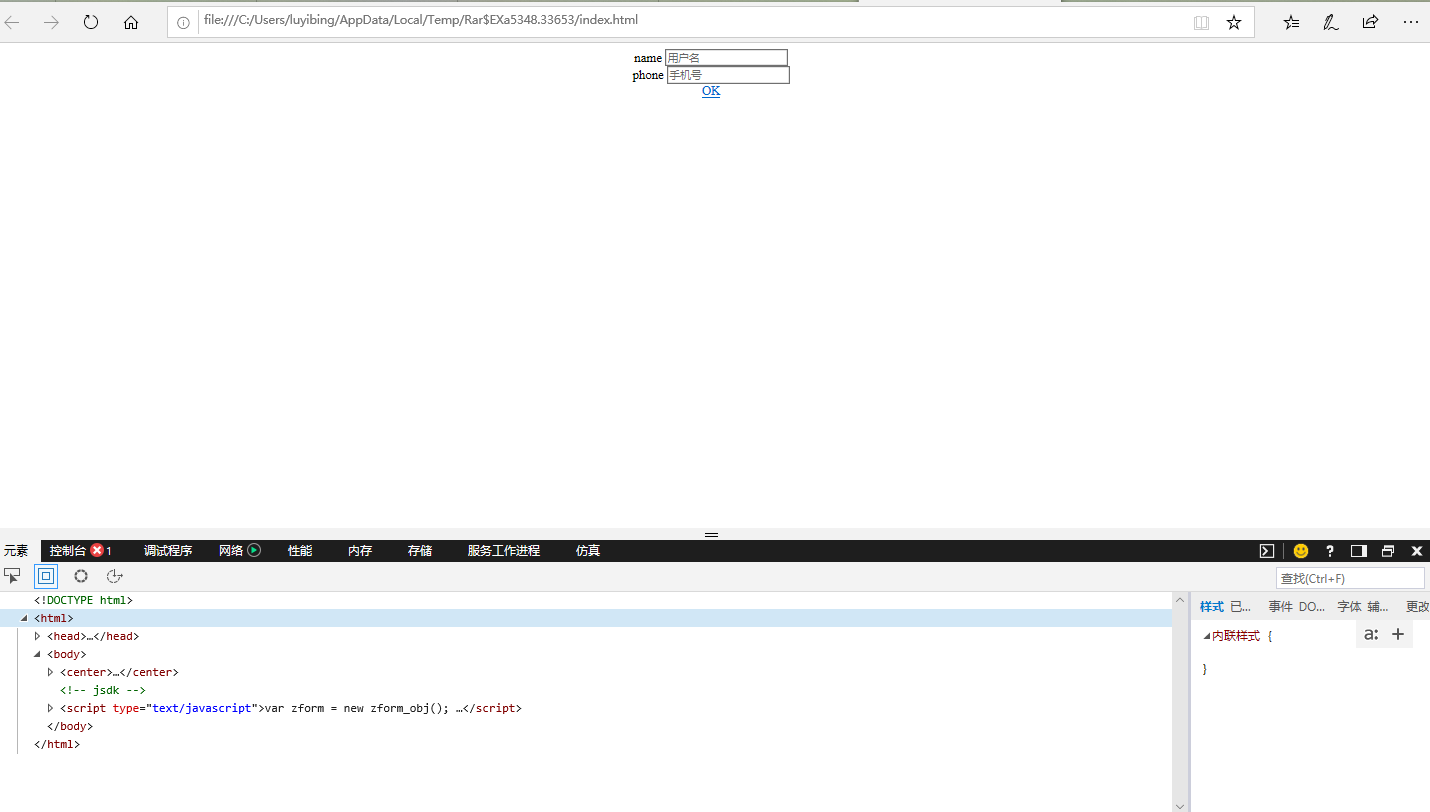The height and width of the screenshot is (812, 1430).
Task: Expand the <head> node
Action: pos(38,636)
